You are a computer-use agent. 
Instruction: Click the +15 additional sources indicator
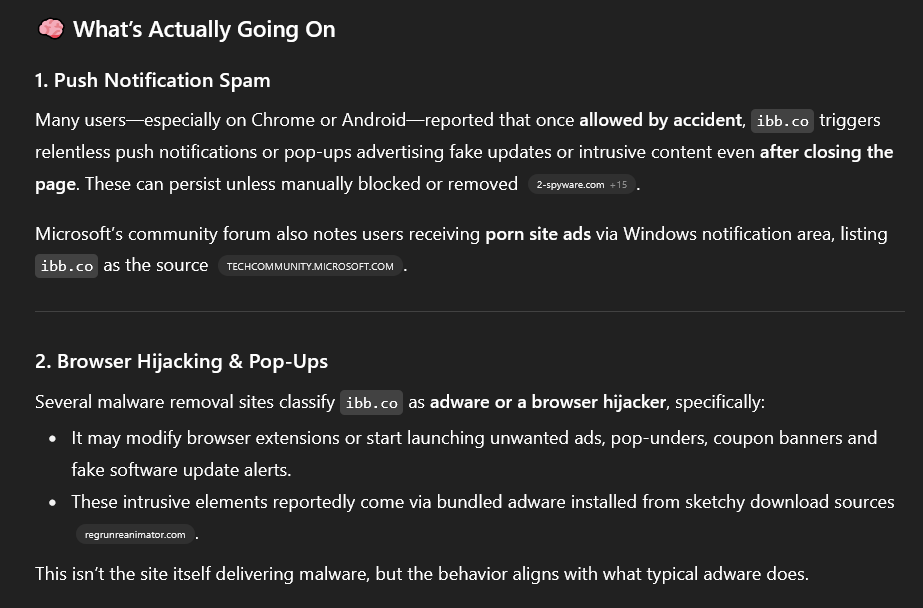[618, 185]
